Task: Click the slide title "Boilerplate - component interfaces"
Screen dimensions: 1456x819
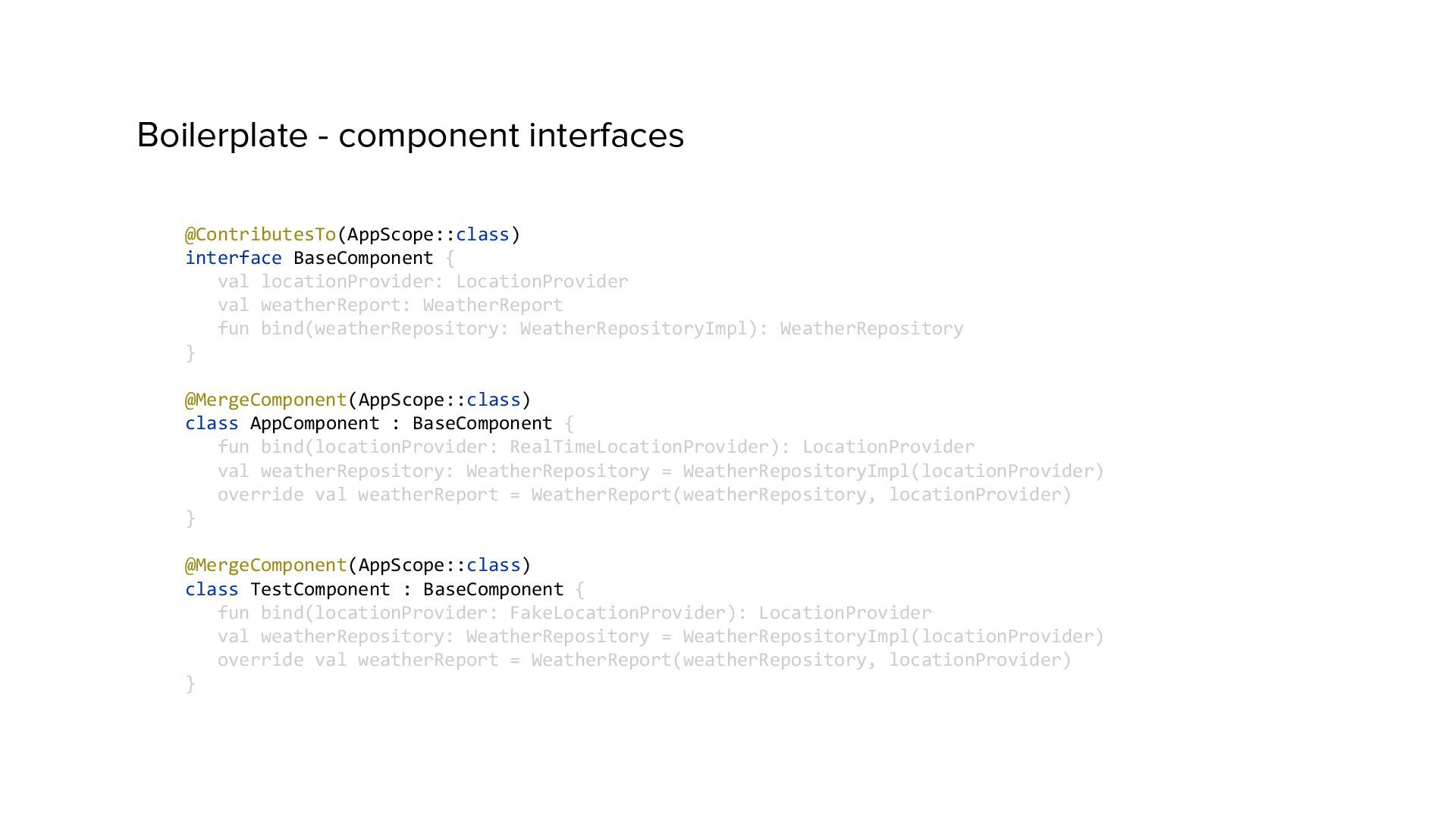Action: [x=410, y=136]
